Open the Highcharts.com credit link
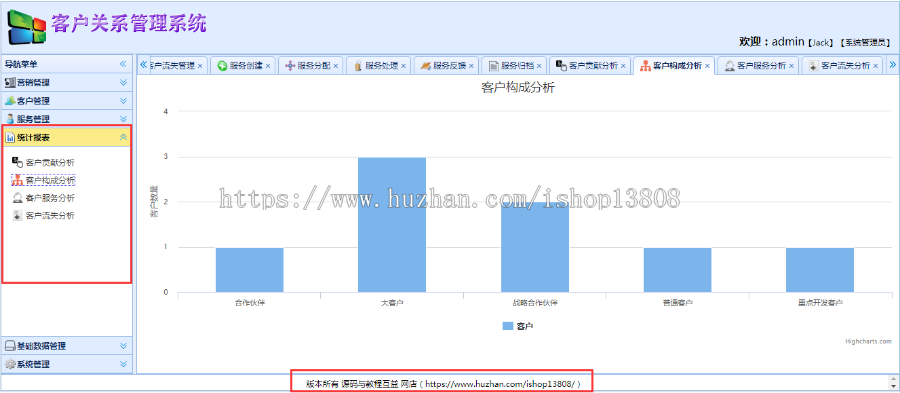The height and width of the screenshot is (393, 900). (x=868, y=341)
